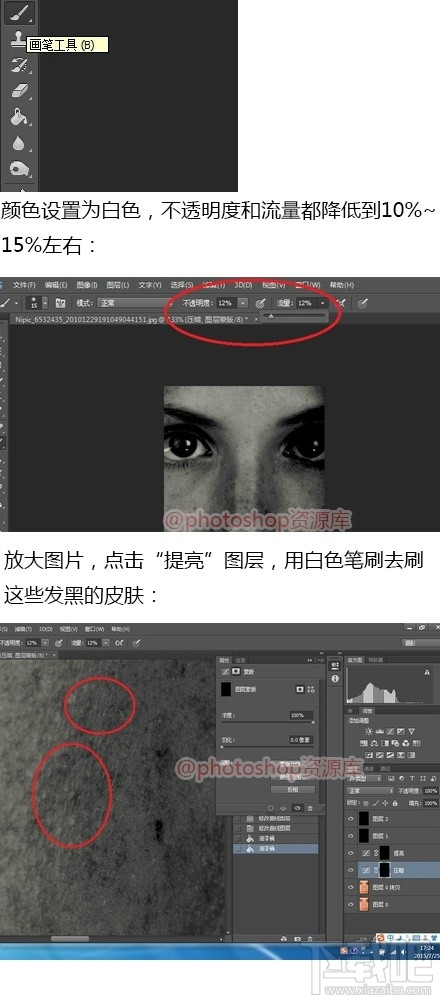The image size is (440, 1000).
Task: Add a Levels adjustment from Adjustments panel
Action: point(379,731)
